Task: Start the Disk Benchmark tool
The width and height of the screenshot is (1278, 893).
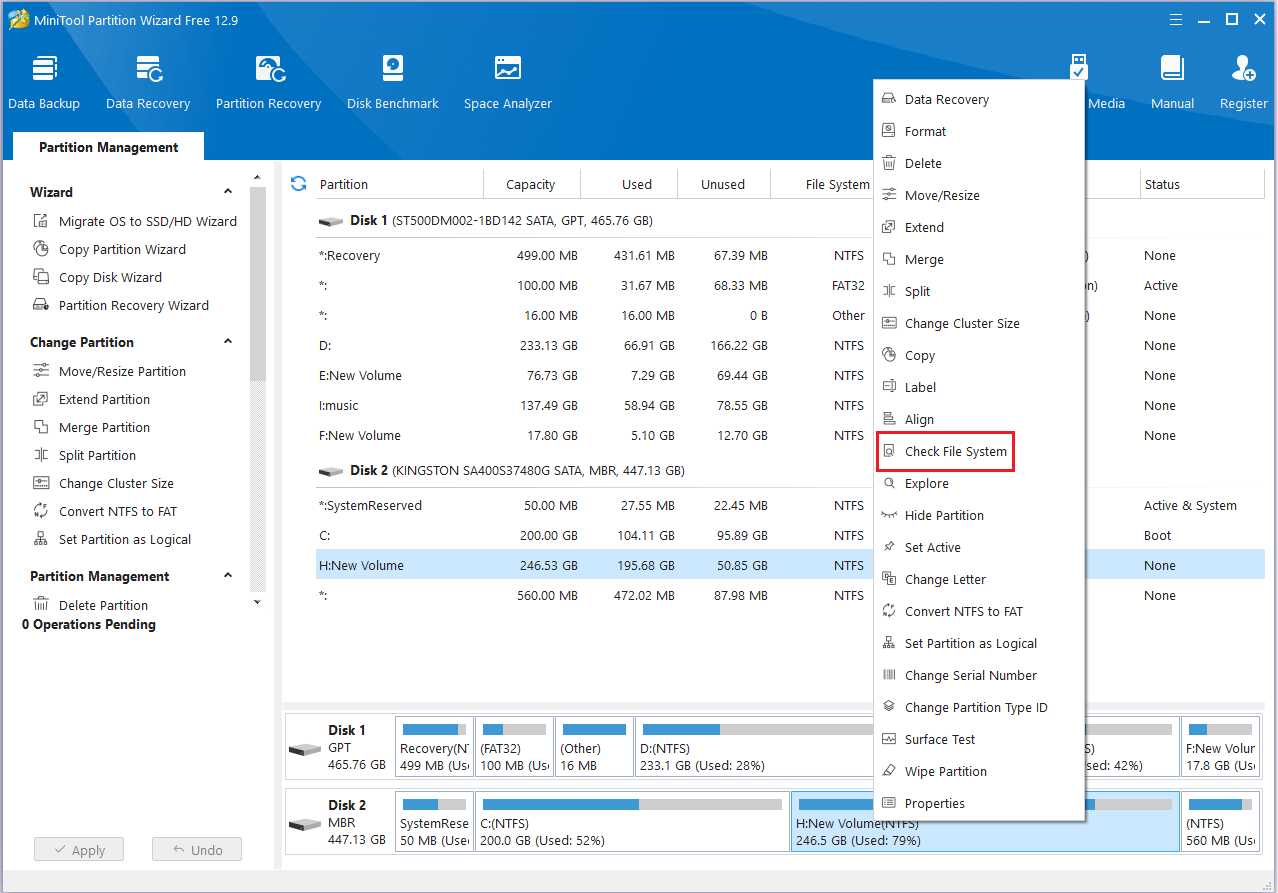Action: coord(392,82)
